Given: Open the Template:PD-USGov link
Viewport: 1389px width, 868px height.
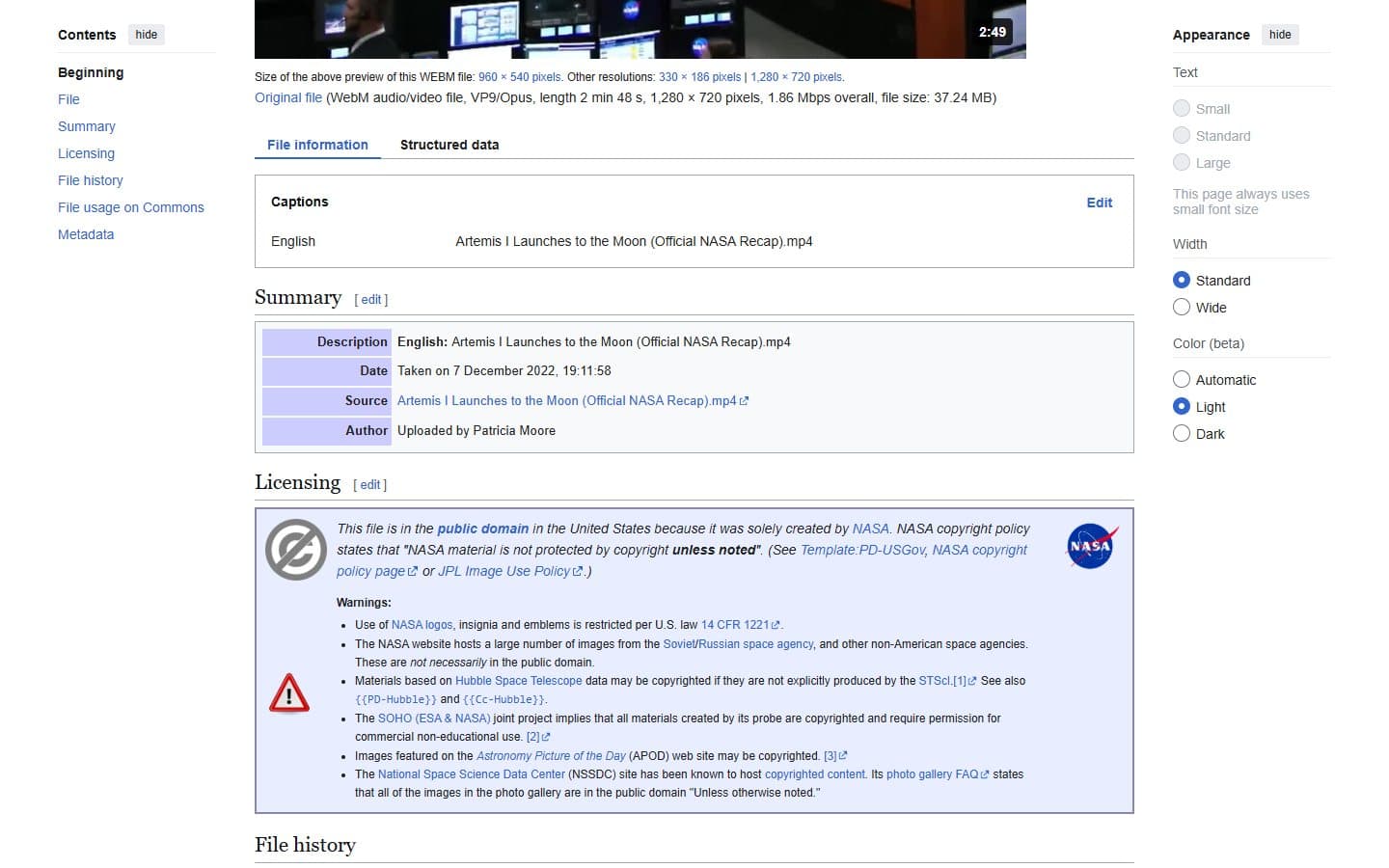Looking at the screenshot, I should tap(862, 550).
